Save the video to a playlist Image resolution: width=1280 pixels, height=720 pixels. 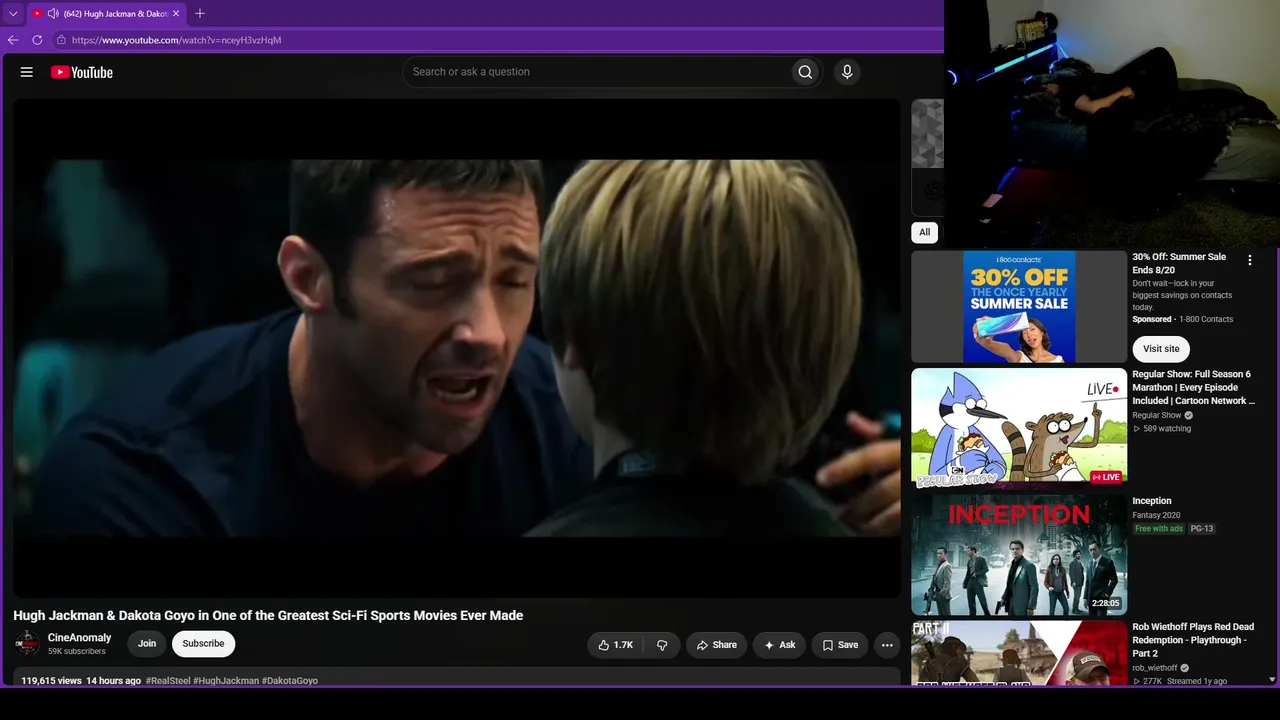pos(840,645)
